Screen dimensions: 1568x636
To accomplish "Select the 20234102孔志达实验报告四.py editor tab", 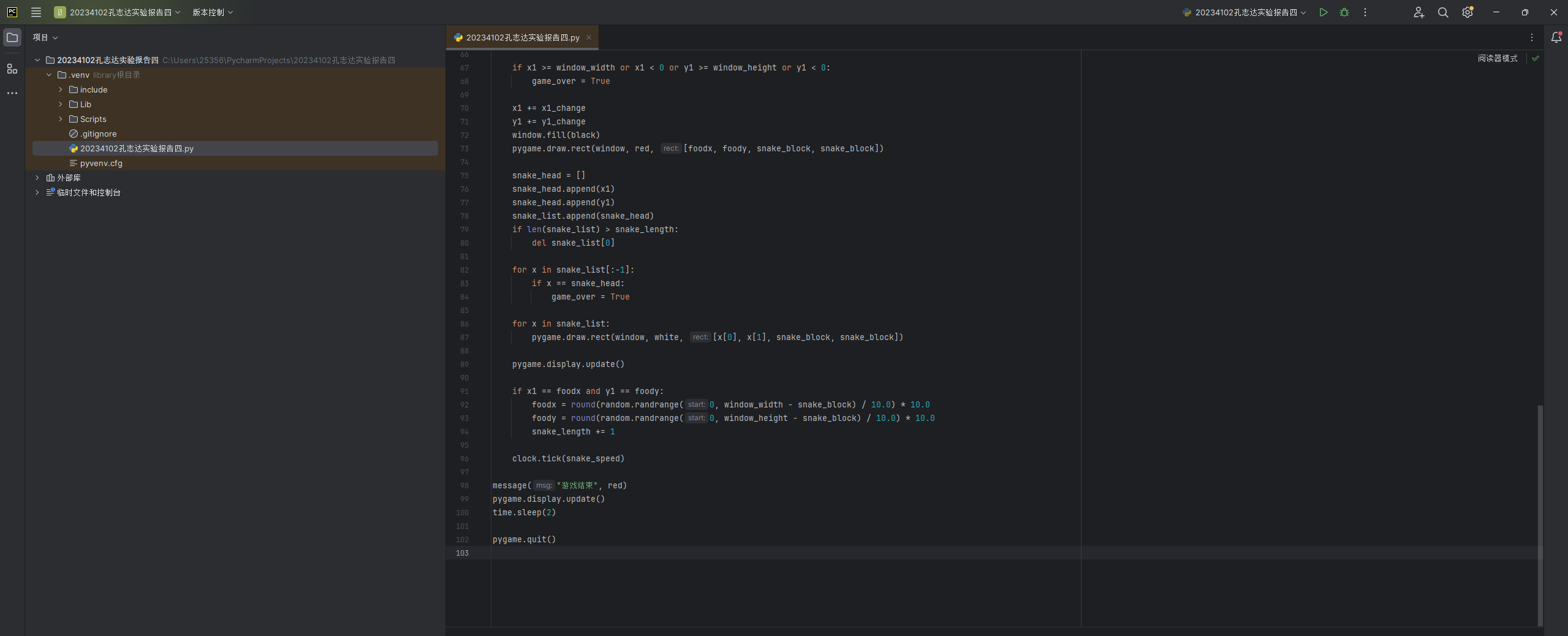I will (x=522, y=37).
